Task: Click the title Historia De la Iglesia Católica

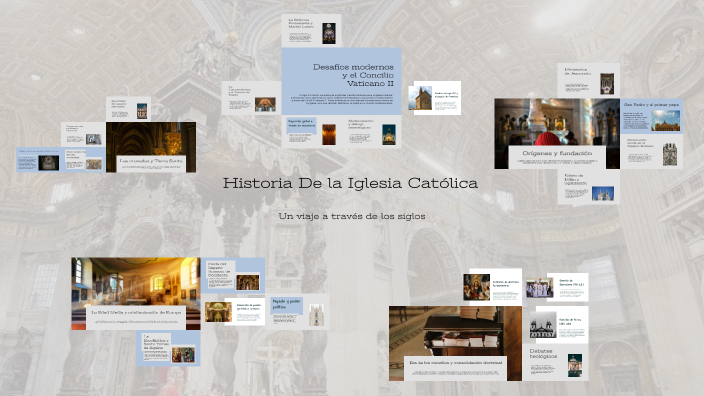Action: coord(350,183)
